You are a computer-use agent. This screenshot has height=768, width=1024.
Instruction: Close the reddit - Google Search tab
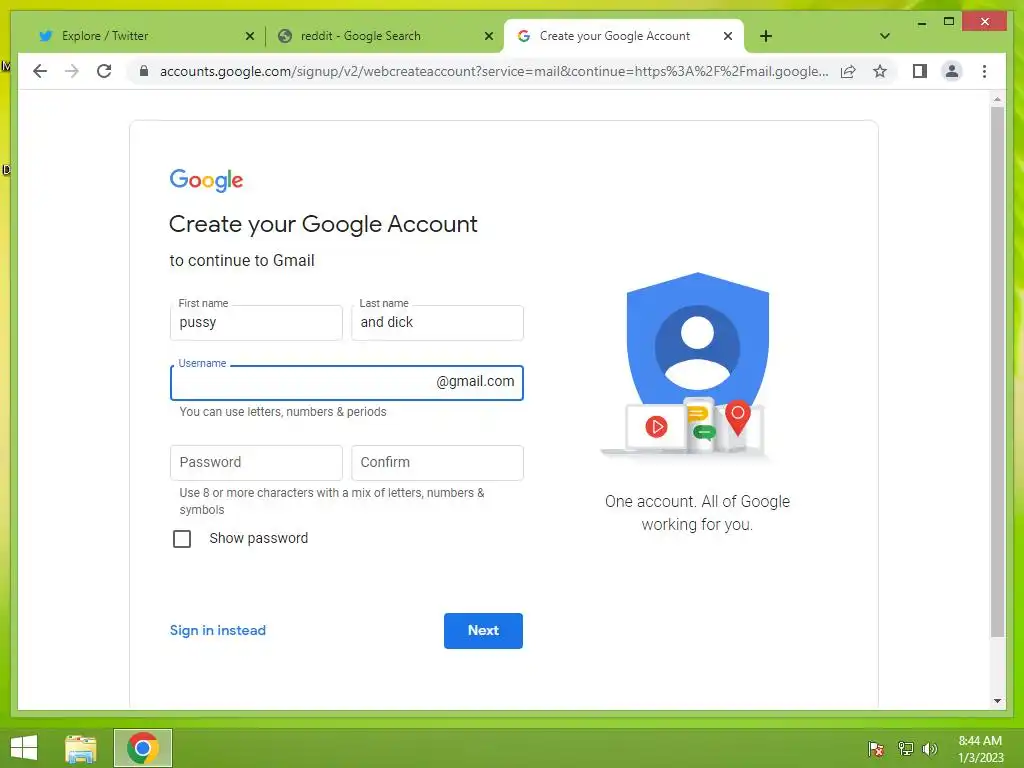pos(488,36)
